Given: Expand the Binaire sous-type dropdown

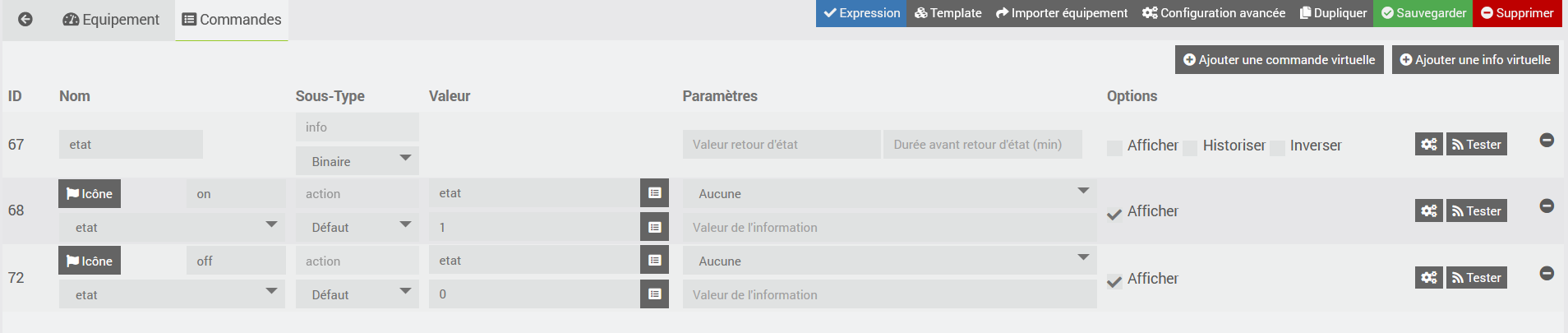Looking at the screenshot, I should (357, 161).
